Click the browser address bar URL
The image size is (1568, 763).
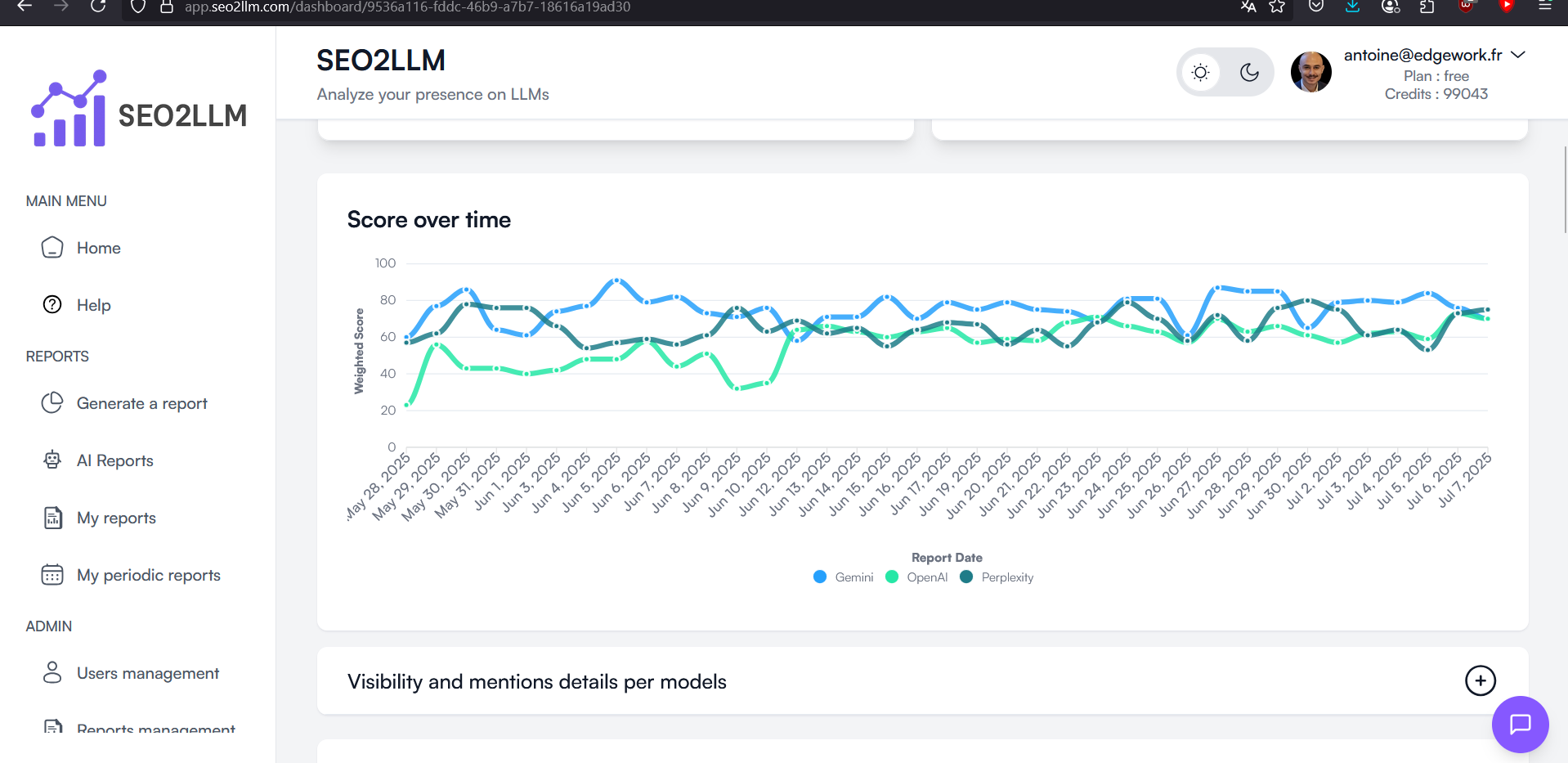pyautogui.click(x=407, y=7)
